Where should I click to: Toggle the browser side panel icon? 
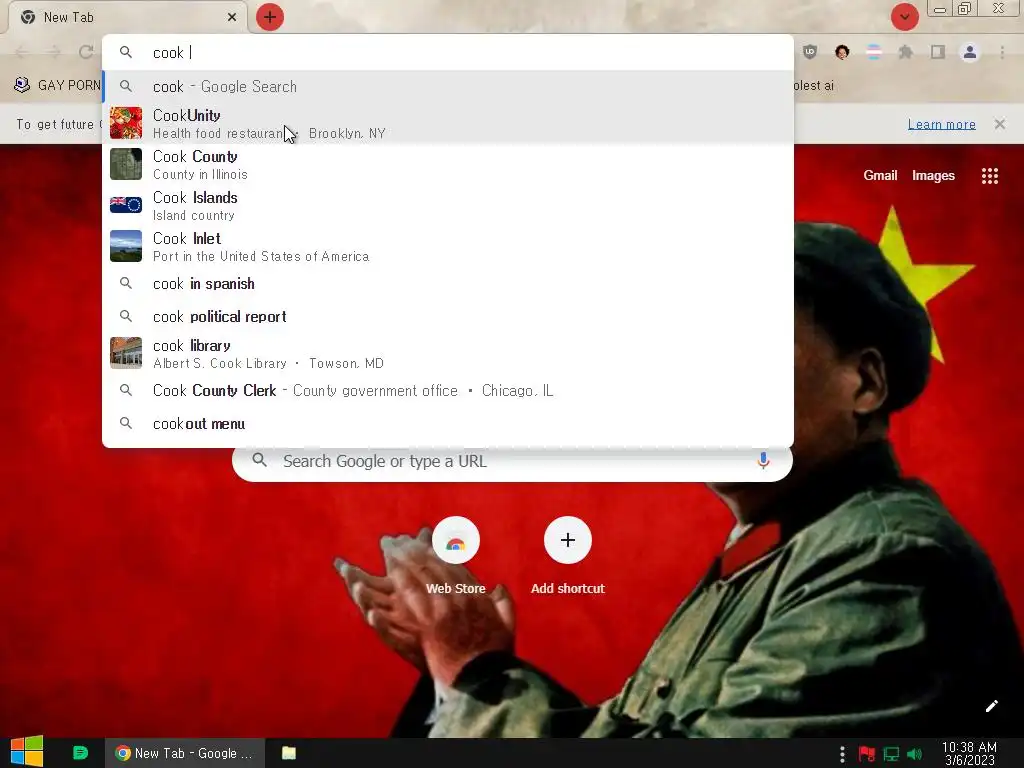(938, 52)
